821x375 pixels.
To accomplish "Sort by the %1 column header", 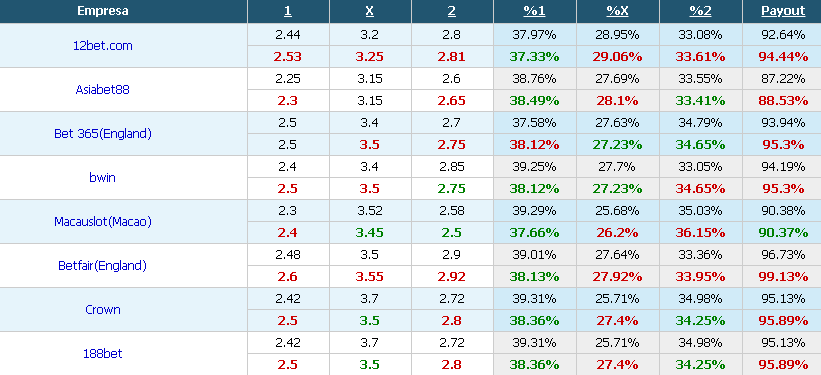I will point(534,11).
